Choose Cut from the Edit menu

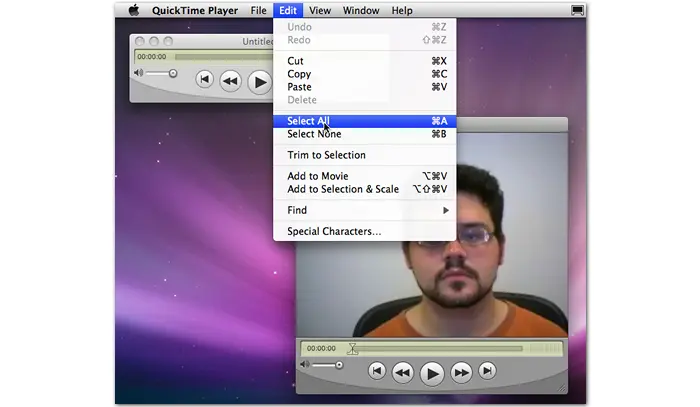pyautogui.click(x=365, y=61)
